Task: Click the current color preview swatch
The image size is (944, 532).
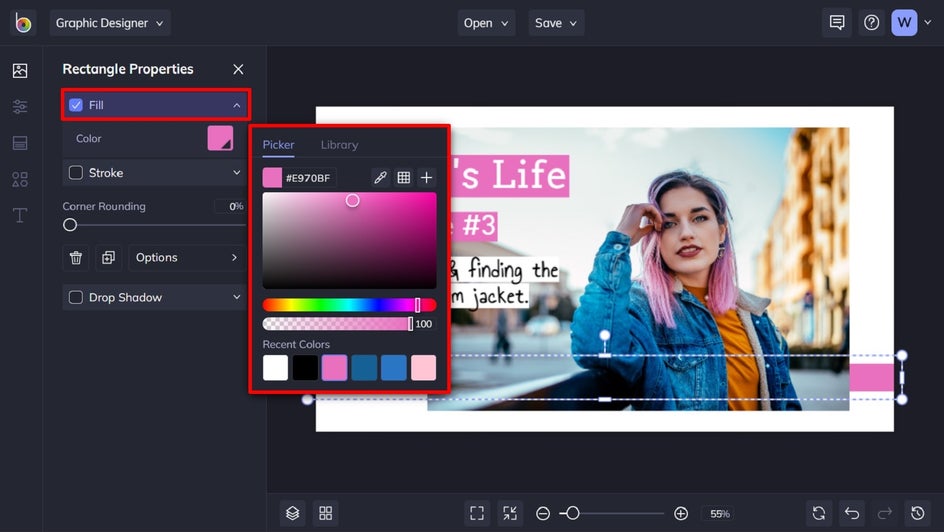Action: tap(272, 178)
